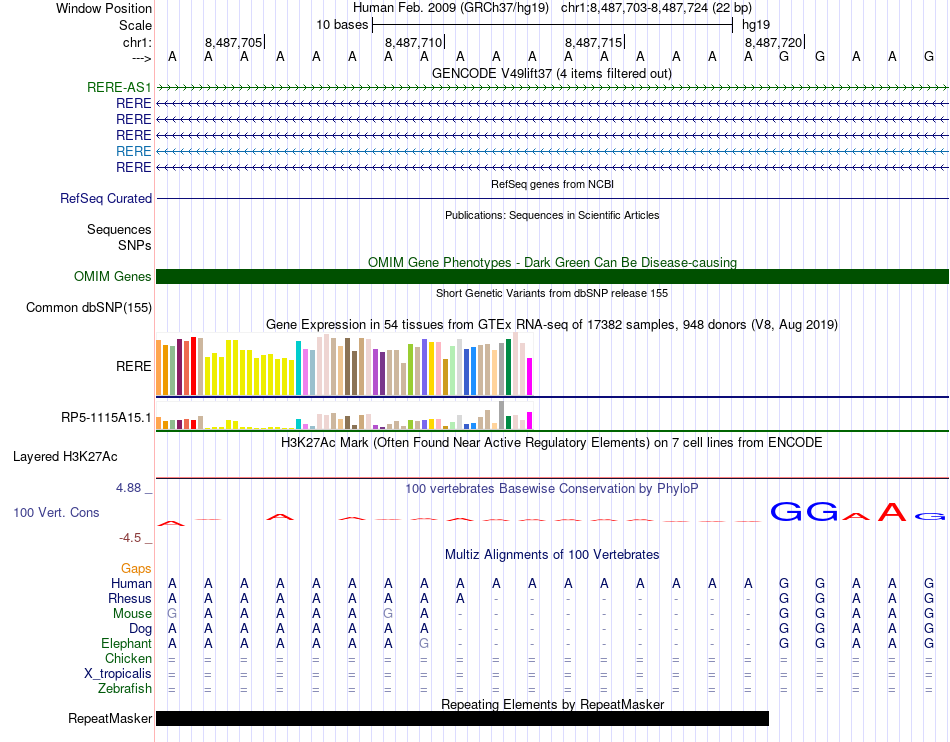The image size is (950, 742).
Task: Select the Layered H3K27Ac label
Action: click(x=65, y=456)
